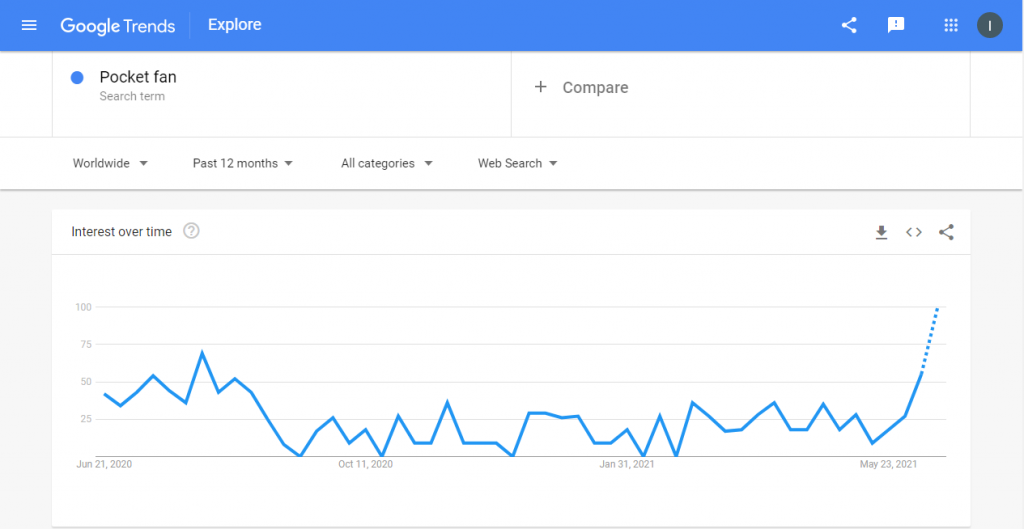Screen dimensions: 1024x529
Task: Open the Web Search type dropdown
Action: [518, 163]
